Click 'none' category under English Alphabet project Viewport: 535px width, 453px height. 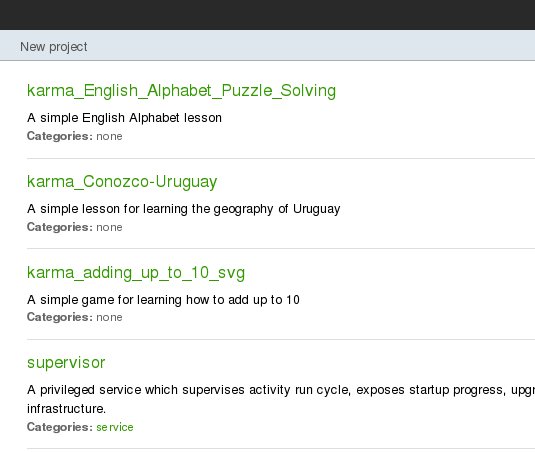109,136
